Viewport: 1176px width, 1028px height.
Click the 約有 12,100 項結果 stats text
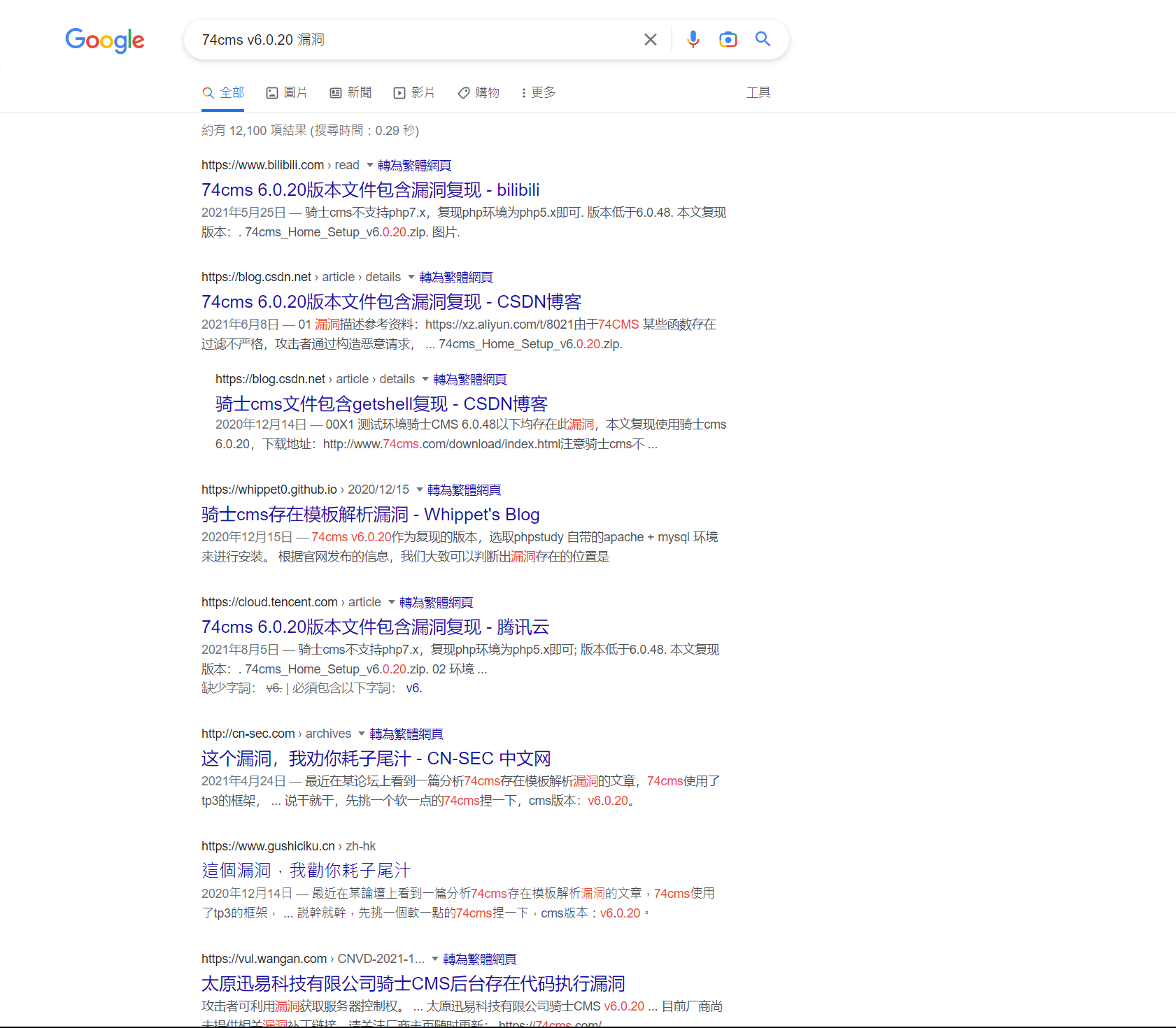coord(311,131)
